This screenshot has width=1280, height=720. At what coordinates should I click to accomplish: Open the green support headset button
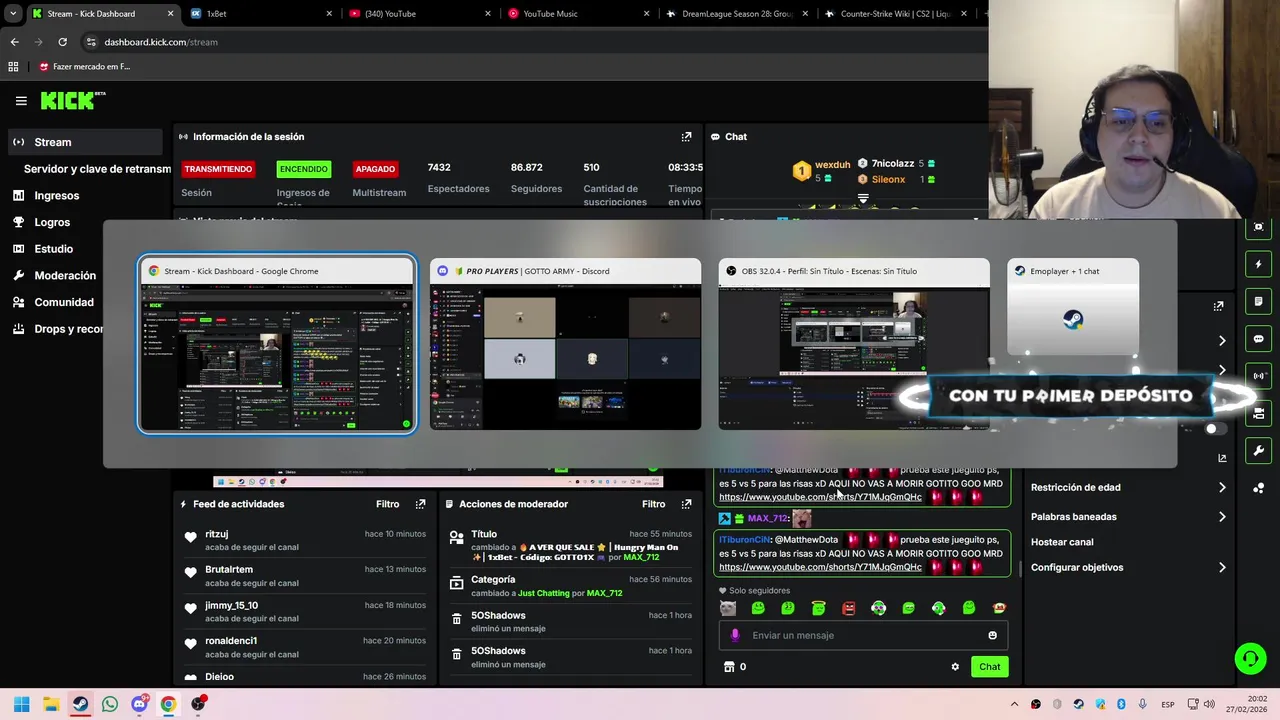pyautogui.click(x=1250, y=658)
